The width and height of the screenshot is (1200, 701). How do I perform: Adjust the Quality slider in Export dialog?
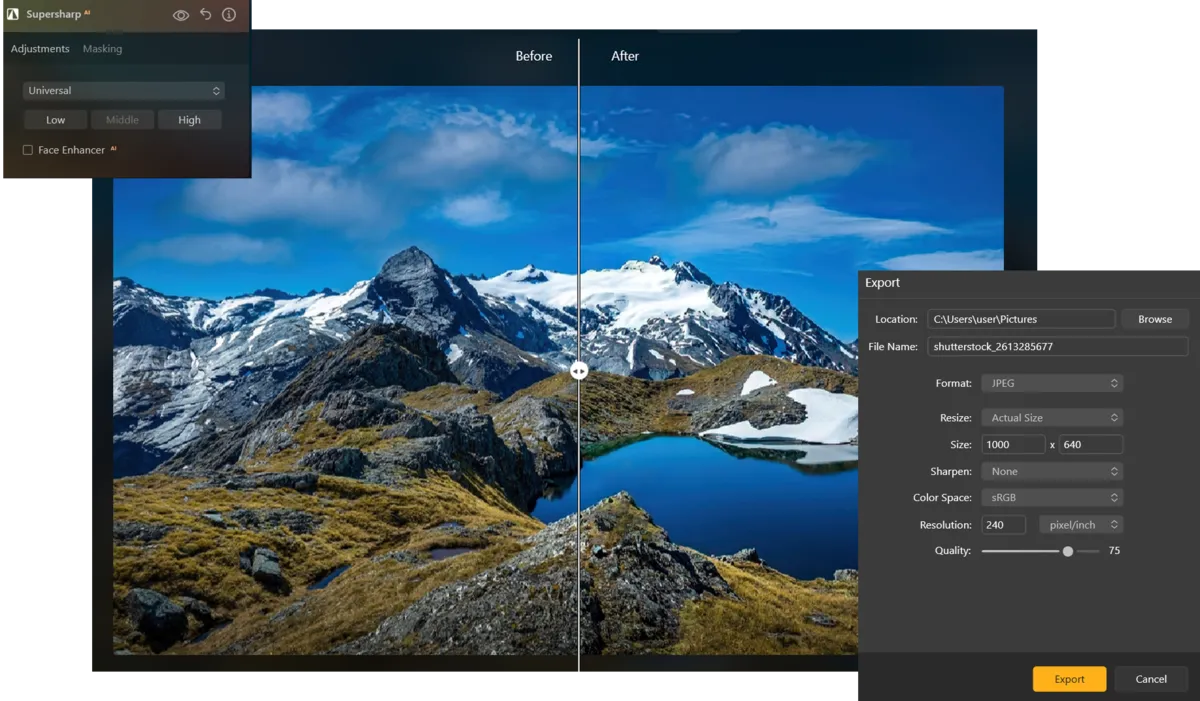click(1067, 550)
